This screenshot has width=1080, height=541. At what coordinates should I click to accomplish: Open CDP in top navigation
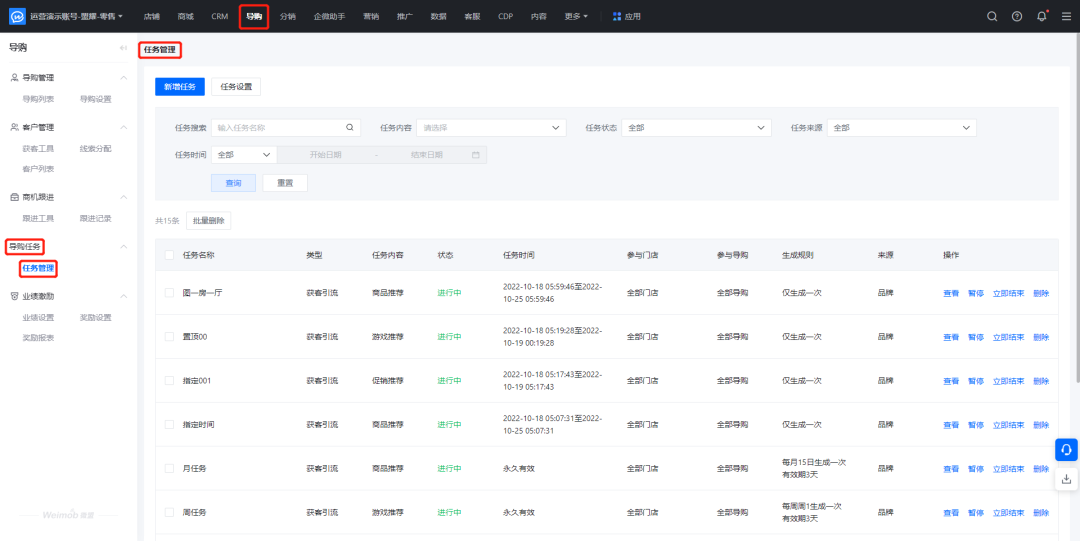(x=506, y=17)
